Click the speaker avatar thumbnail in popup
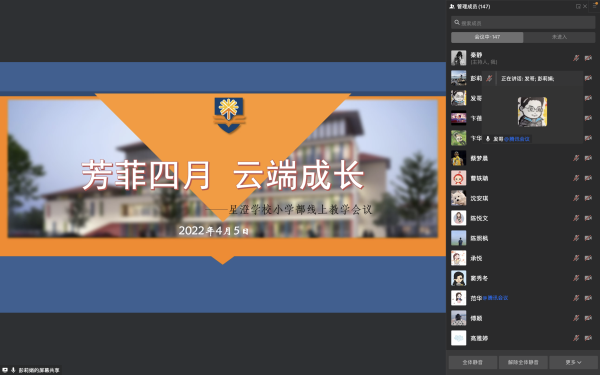600x375 pixels. pos(532,111)
